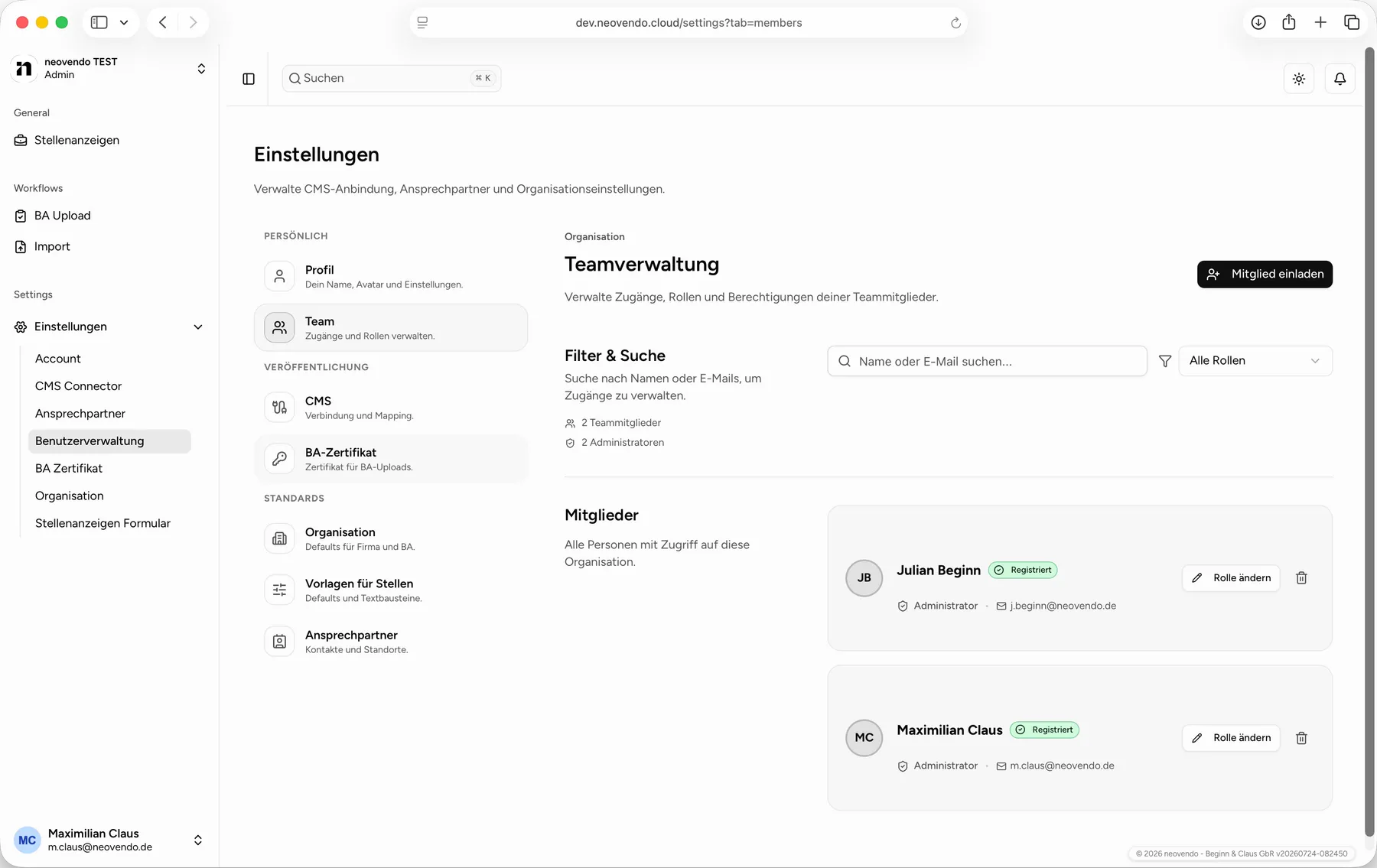The height and width of the screenshot is (868, 1377).
Task: Open neovendo TEST organisation switcher
Action: pos(110,68)
